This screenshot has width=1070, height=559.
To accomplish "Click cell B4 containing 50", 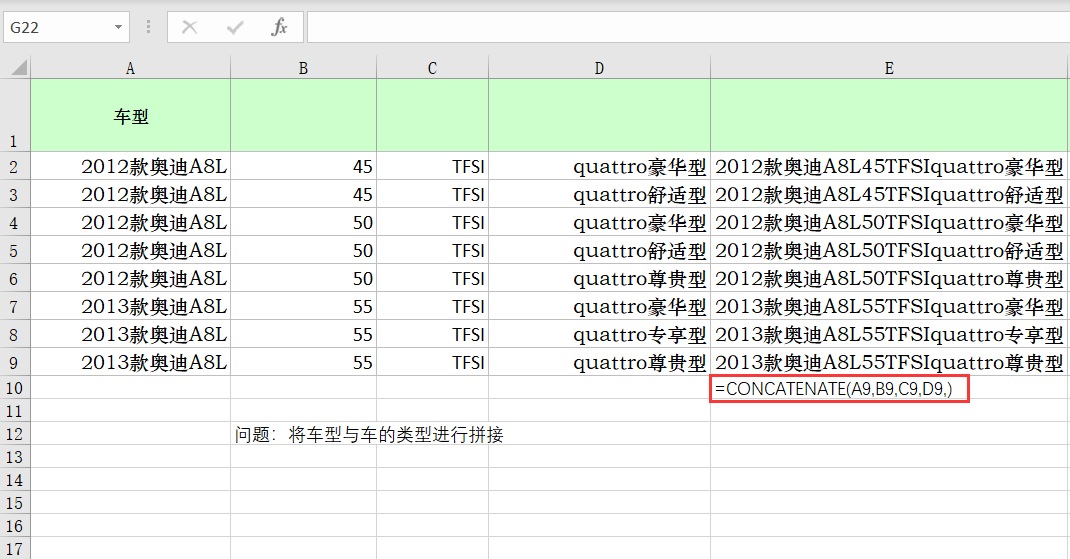I will point(304,223).
